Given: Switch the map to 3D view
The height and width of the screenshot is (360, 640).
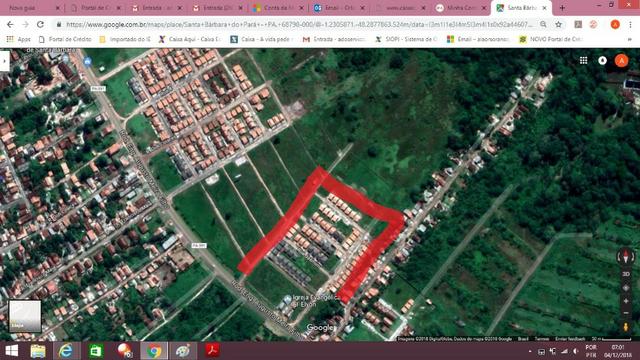Looking at the screenshot, I should coord(626,274).
